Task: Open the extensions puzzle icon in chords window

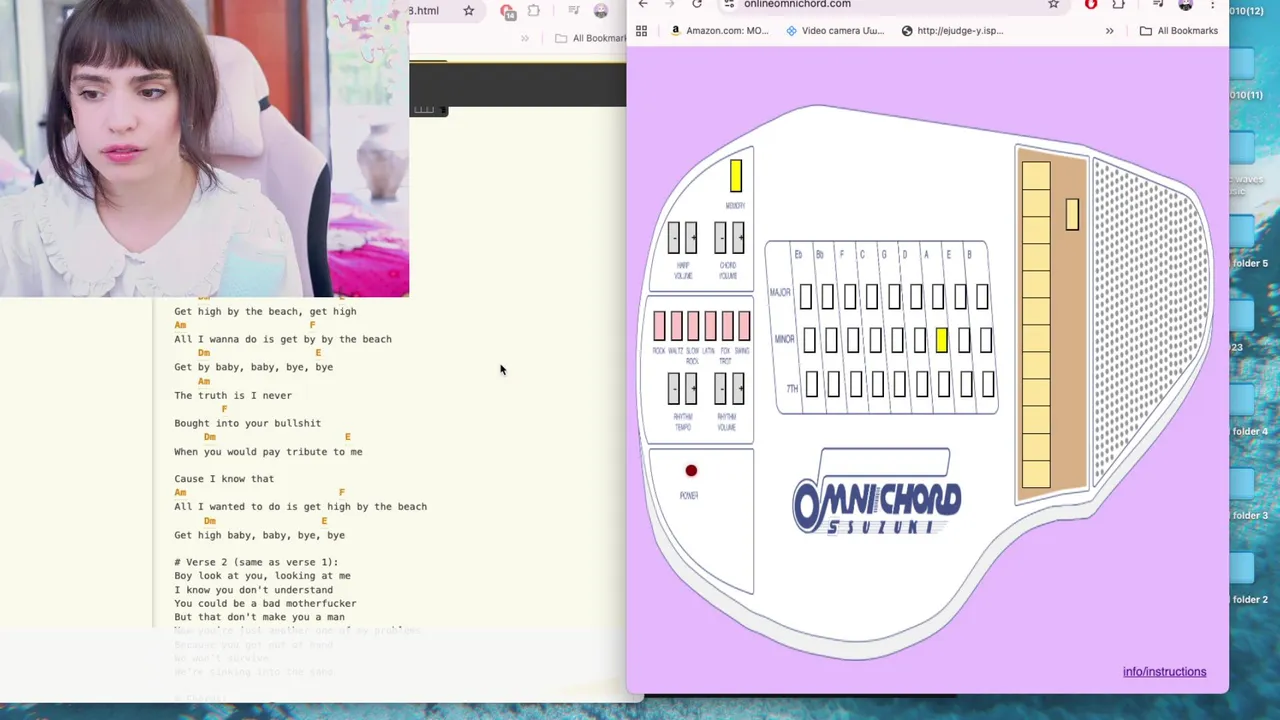Action: tap(534, 11)
